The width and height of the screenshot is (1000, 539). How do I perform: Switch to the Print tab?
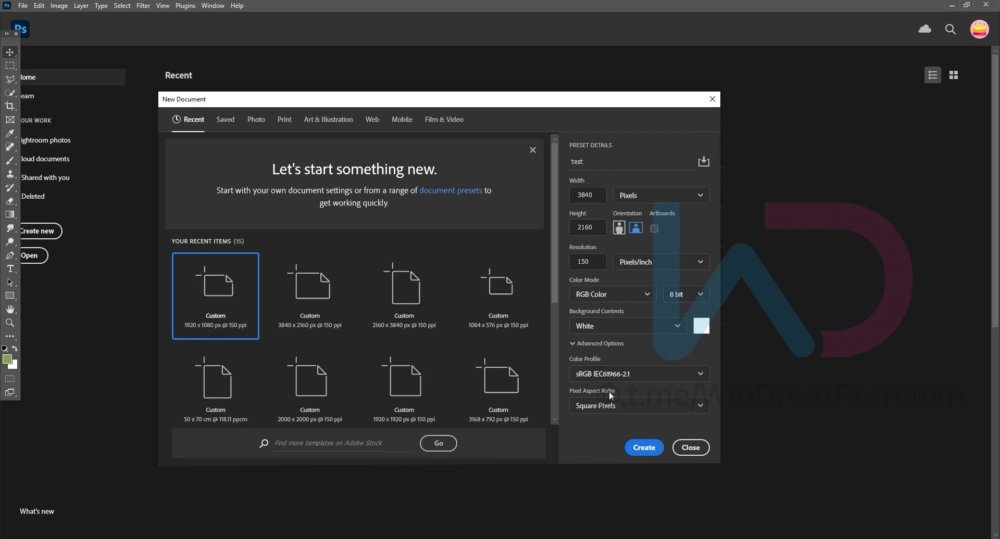pos(284,119)
